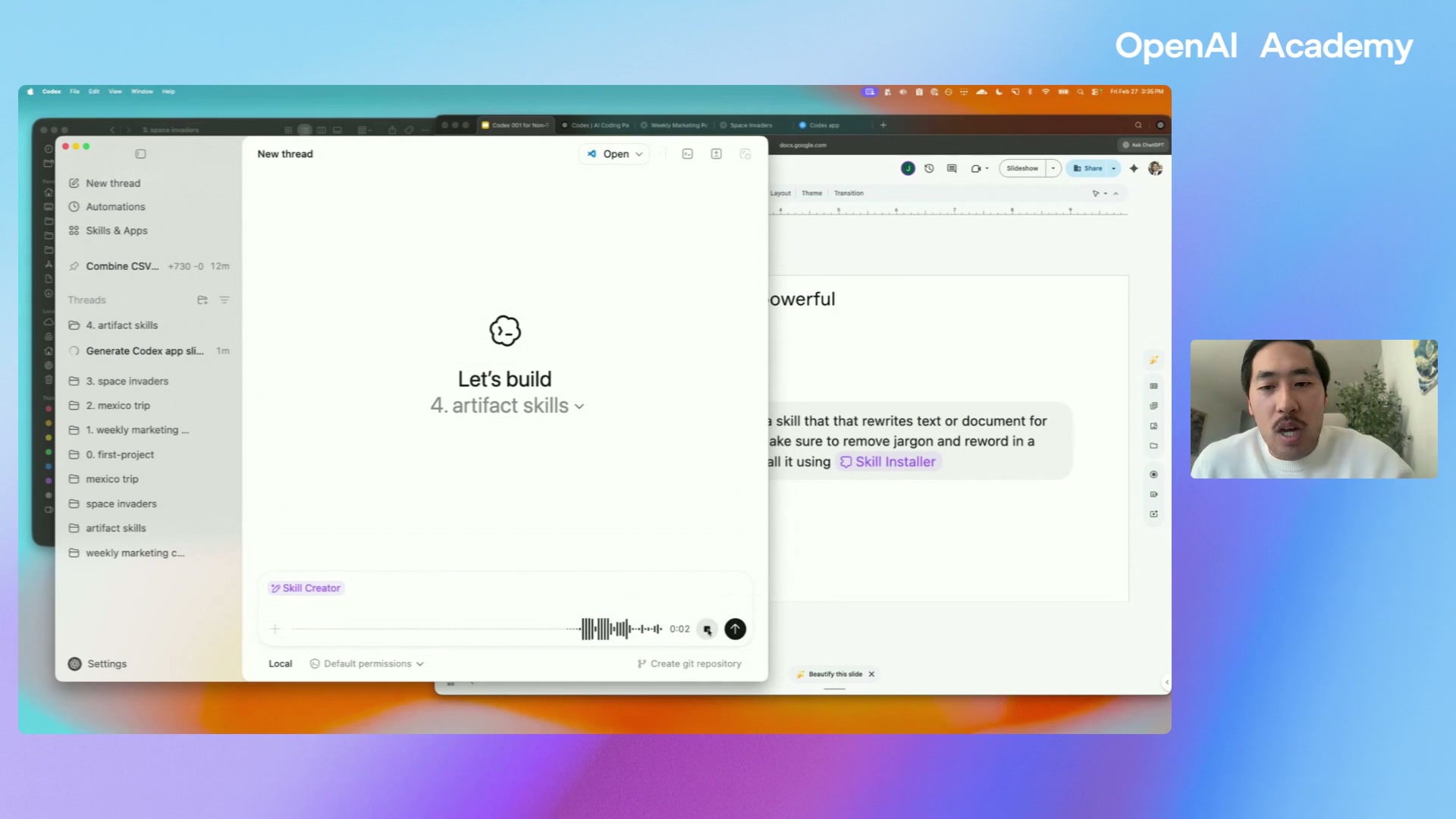The height and width of the screenshot is (819, 1456).
Task: Expand the Open editor dropdown
Action: [639, 154]
